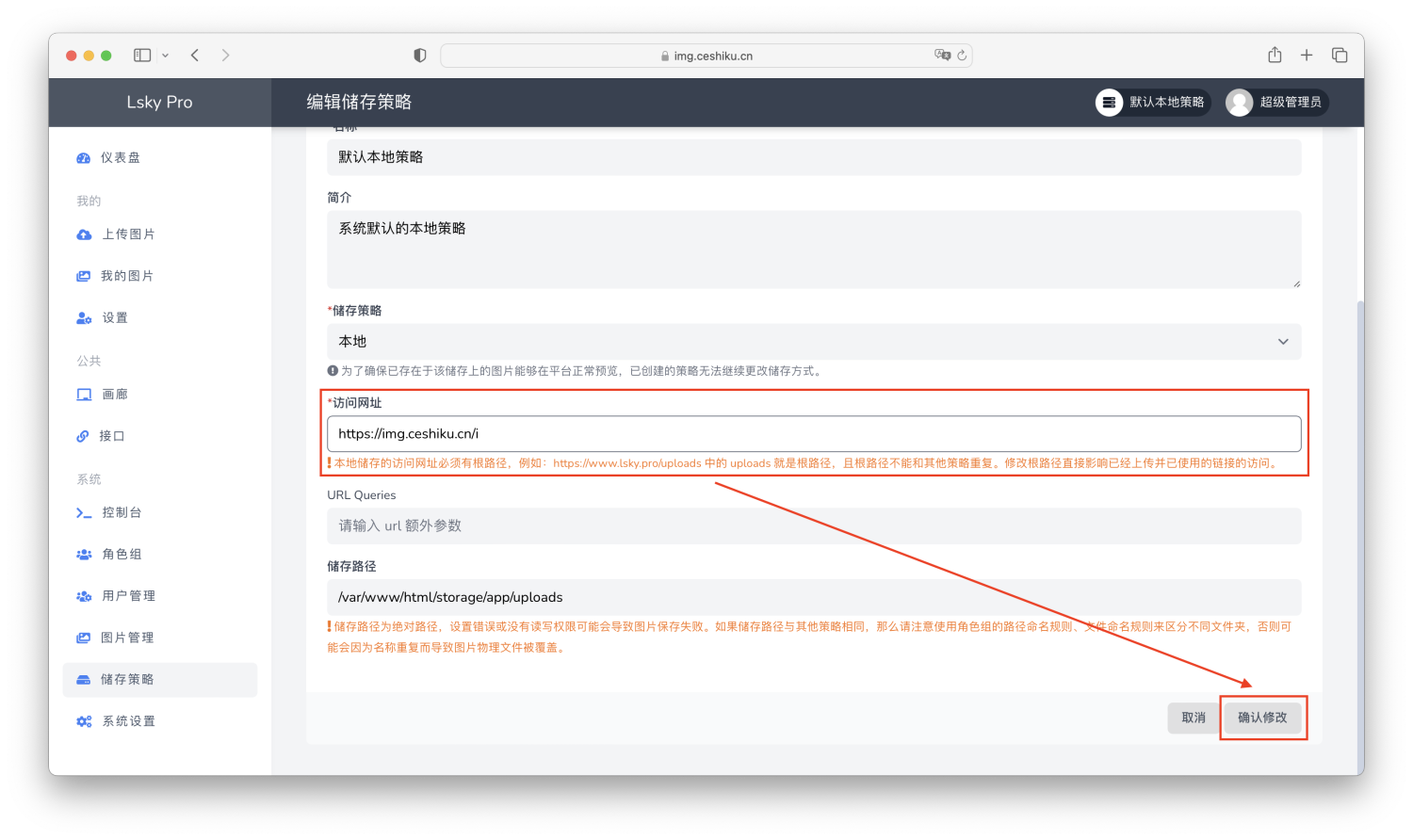Open 我的图片 via its picture icon
Screen dimensions: 1413x840
click(83, 276)
